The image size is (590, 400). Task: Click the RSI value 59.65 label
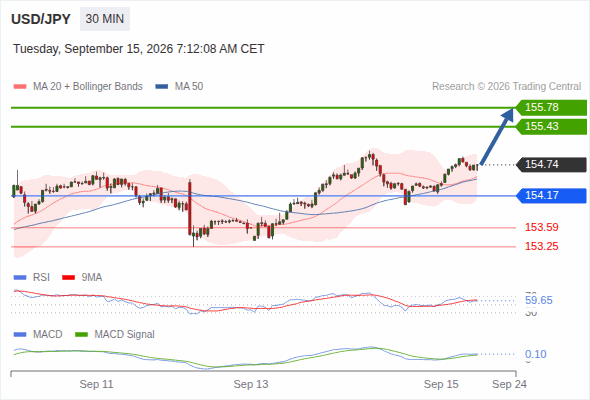538,300
